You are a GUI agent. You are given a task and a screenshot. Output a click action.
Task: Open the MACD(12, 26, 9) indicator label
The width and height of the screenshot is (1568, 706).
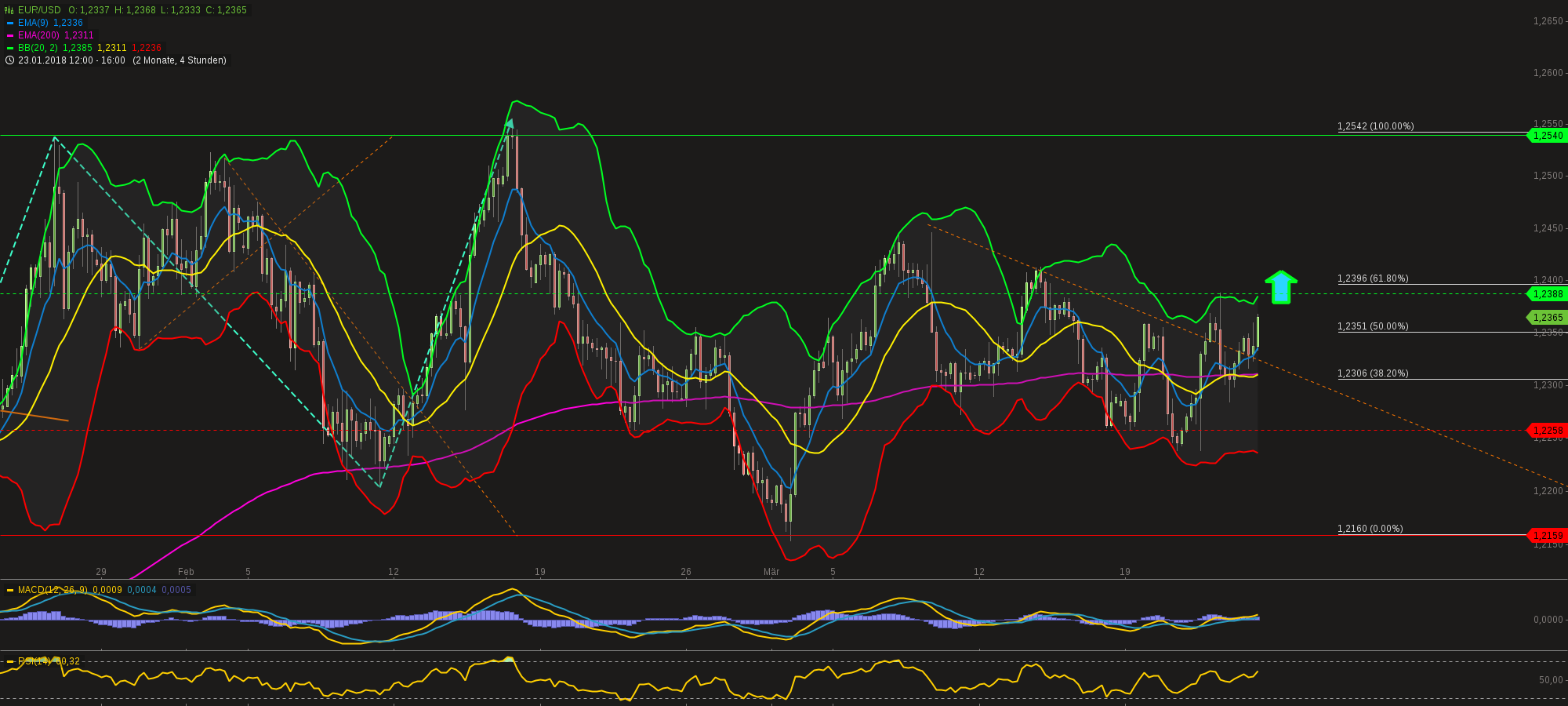click(53, 590)
